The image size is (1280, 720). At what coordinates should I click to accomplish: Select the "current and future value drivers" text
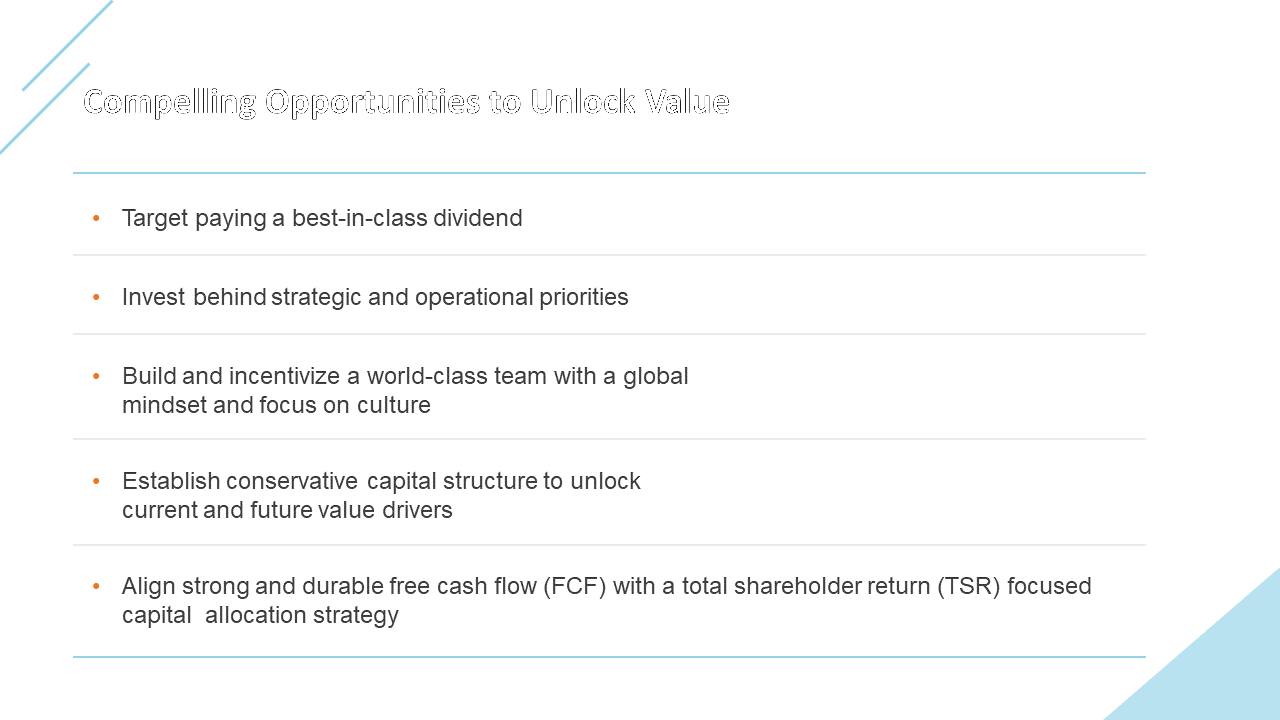click(287, 510)
